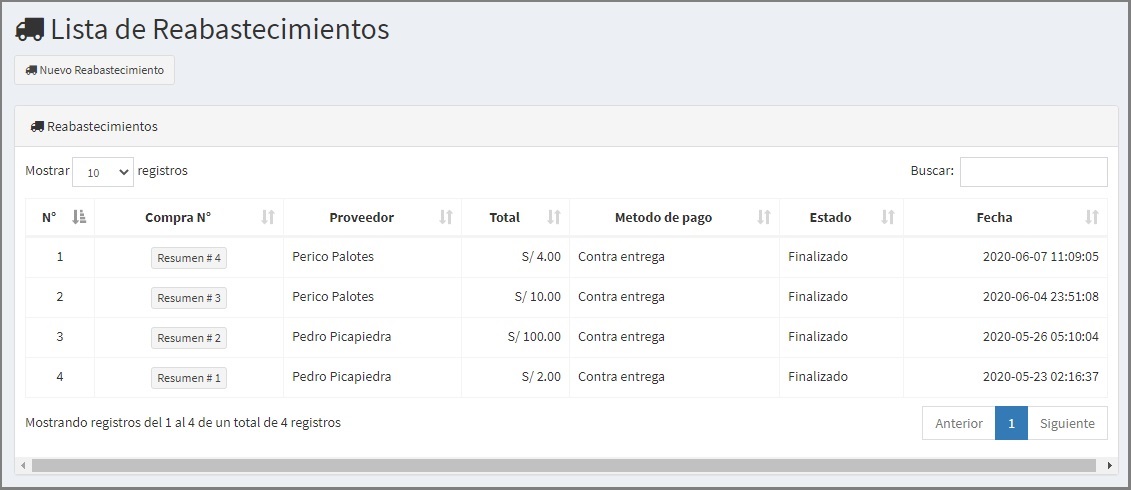The image size is (1131, 490).
Task: Click sort icon beside Metodo de pago
Action: 764,216
